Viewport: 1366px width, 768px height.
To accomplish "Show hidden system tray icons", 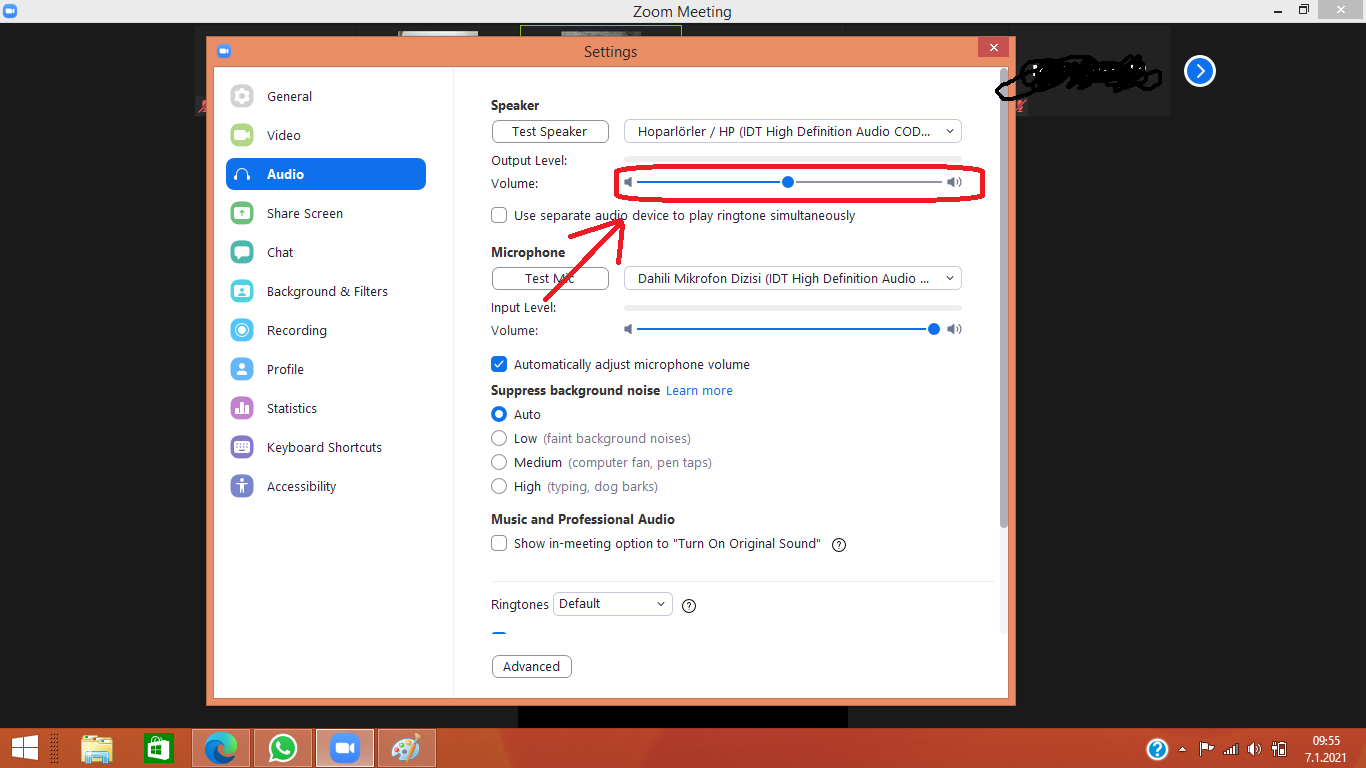I will click(1183, 749).
